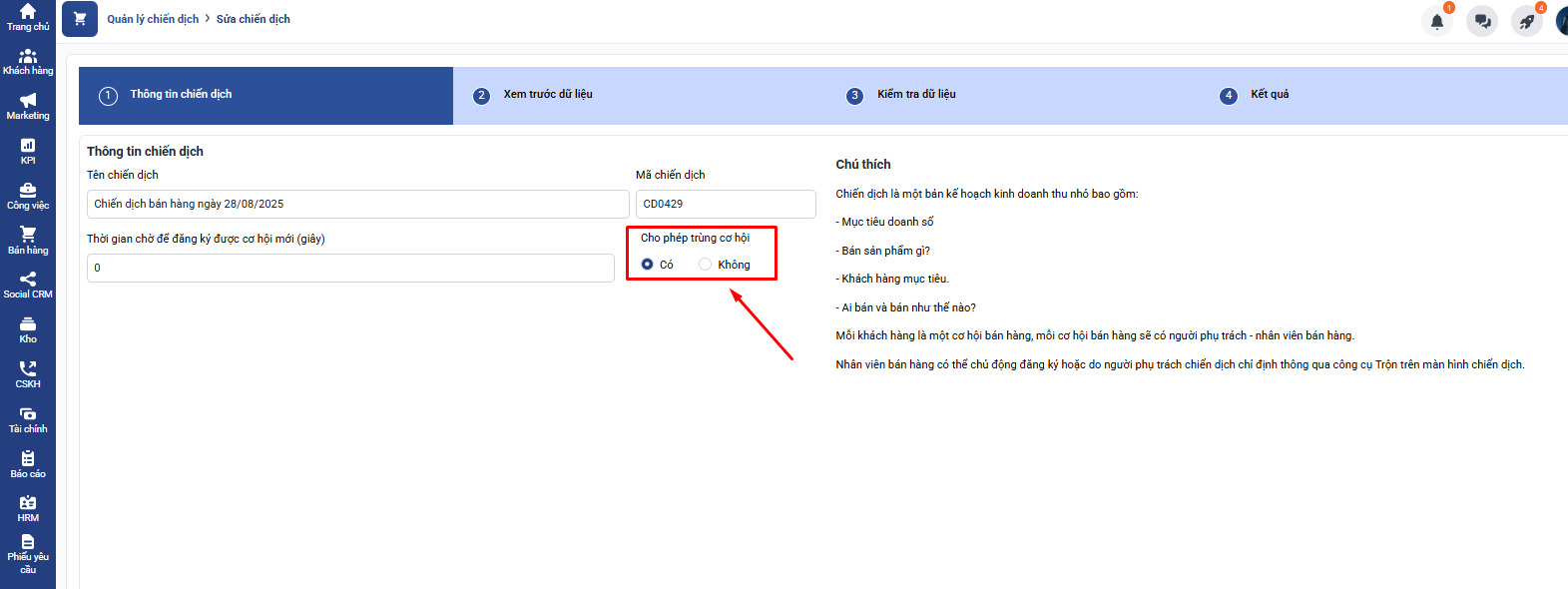The image size is (1568, 589).
Task: Open Công việc tasks module
Action: [28, 197]
